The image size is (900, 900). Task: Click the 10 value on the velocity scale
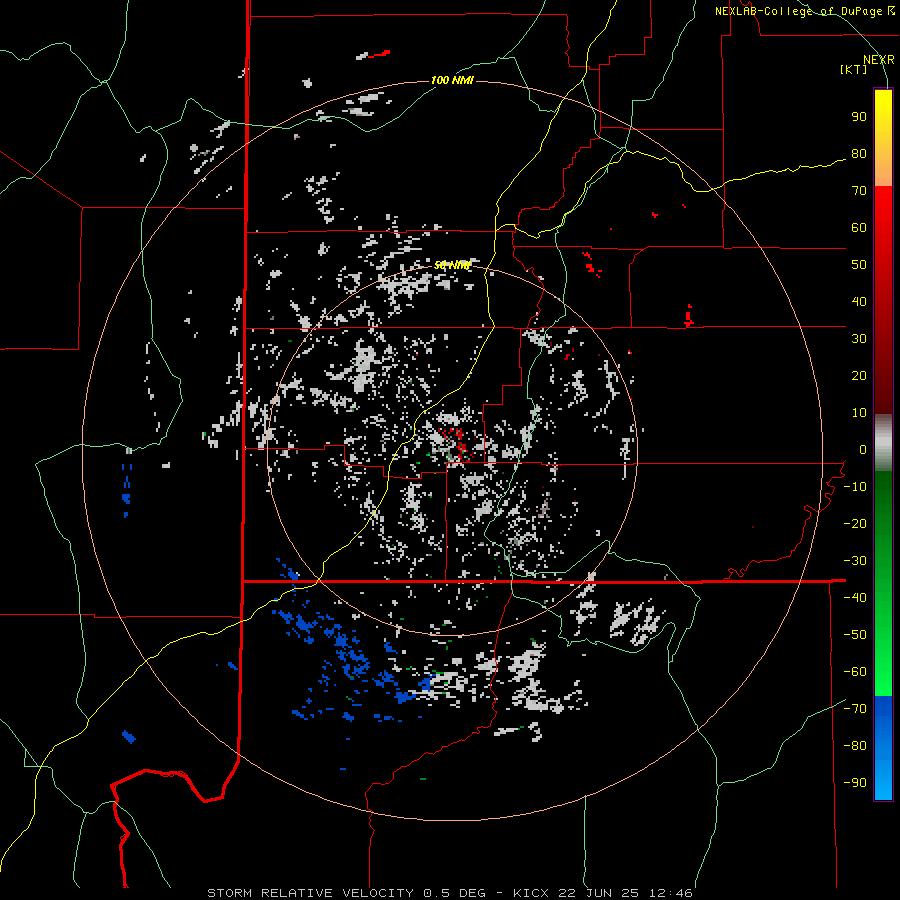(859, 413)
